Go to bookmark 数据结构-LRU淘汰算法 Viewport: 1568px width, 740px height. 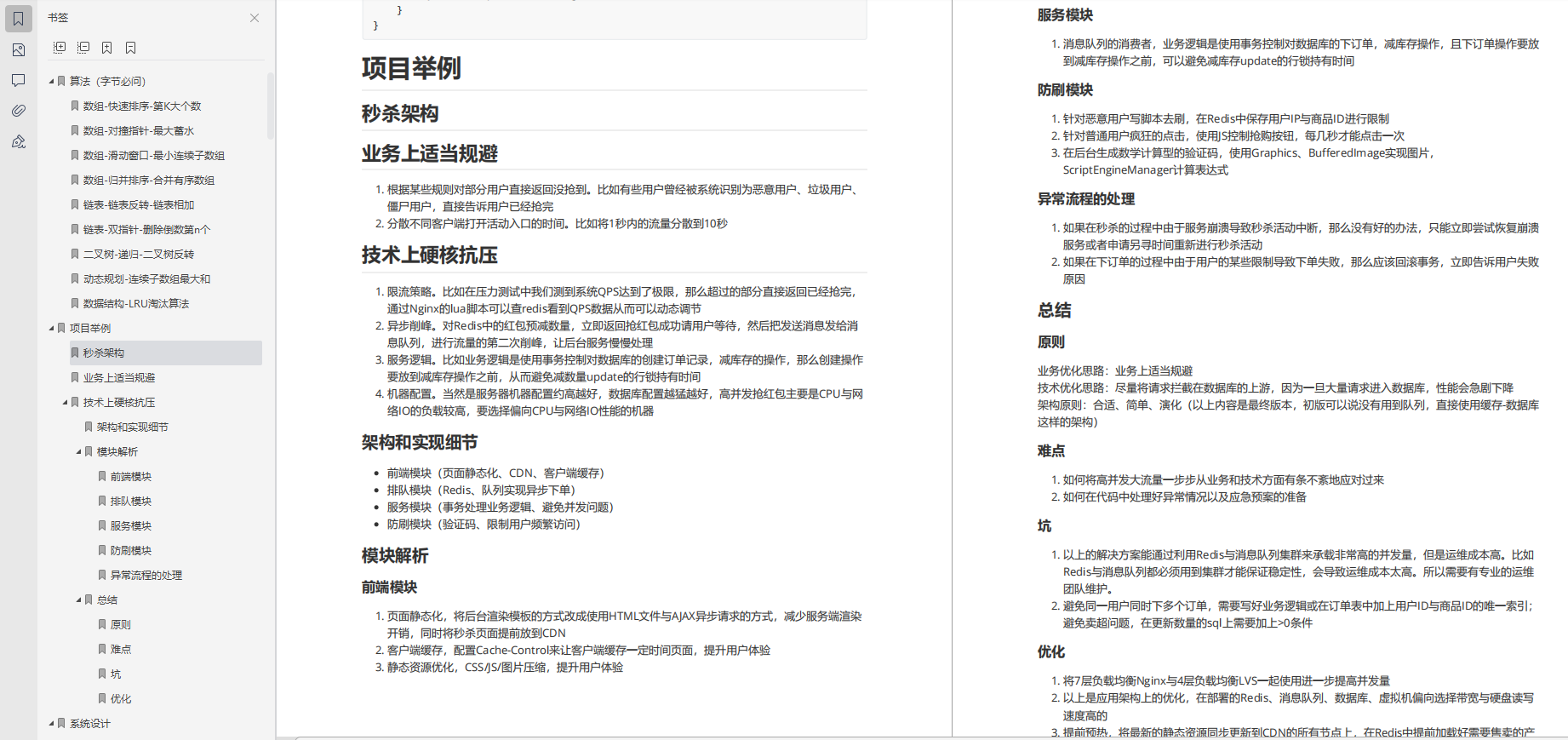click(x=136, y=304)
